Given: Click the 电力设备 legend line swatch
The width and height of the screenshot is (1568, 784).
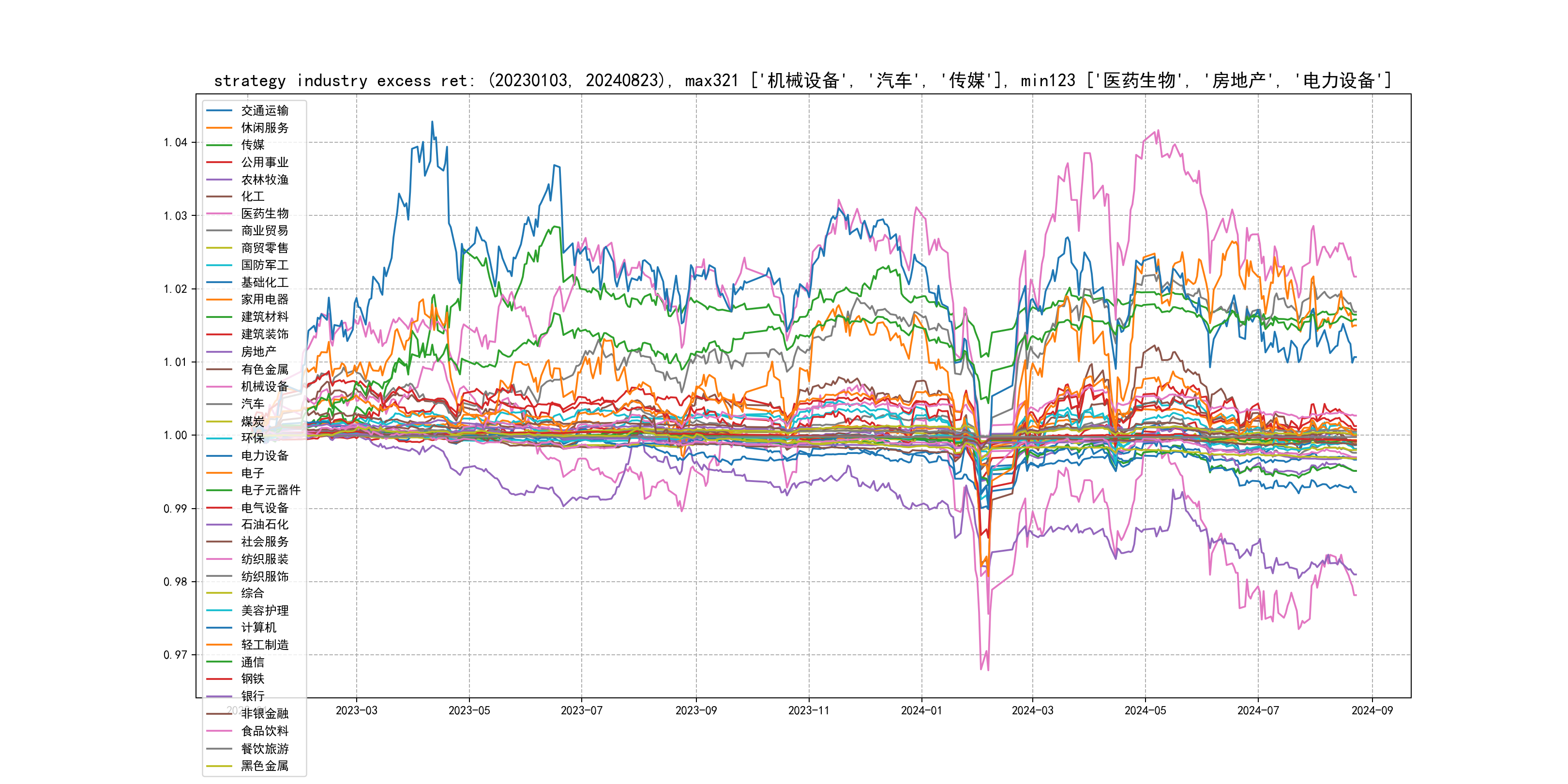Looking at the screenshot, I should [219, 455].
